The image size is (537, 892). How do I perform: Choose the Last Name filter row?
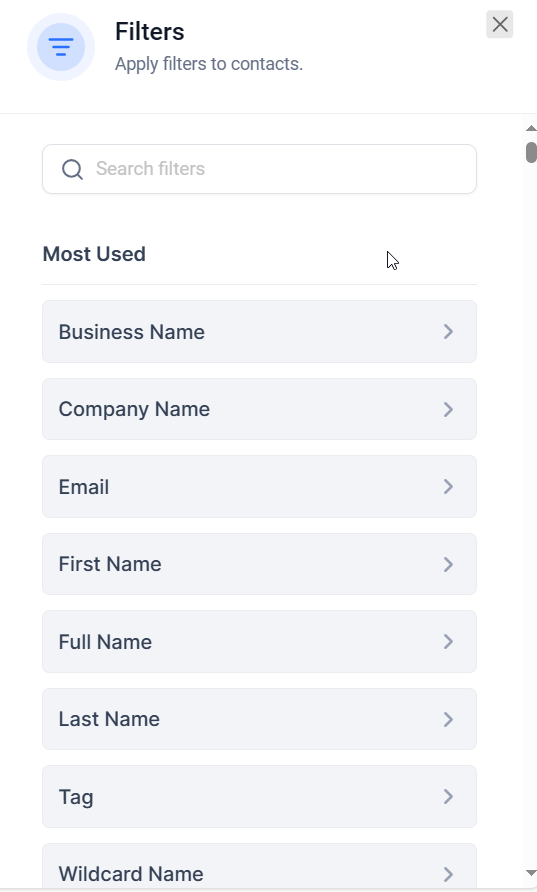(x=259, y=719)
